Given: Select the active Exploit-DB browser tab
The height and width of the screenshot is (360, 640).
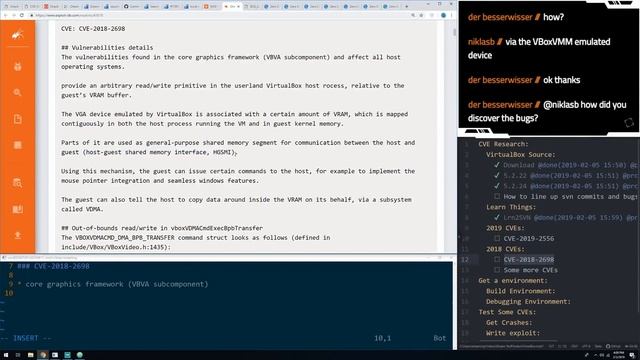Looking at the screenshot, I should (231, 7).
